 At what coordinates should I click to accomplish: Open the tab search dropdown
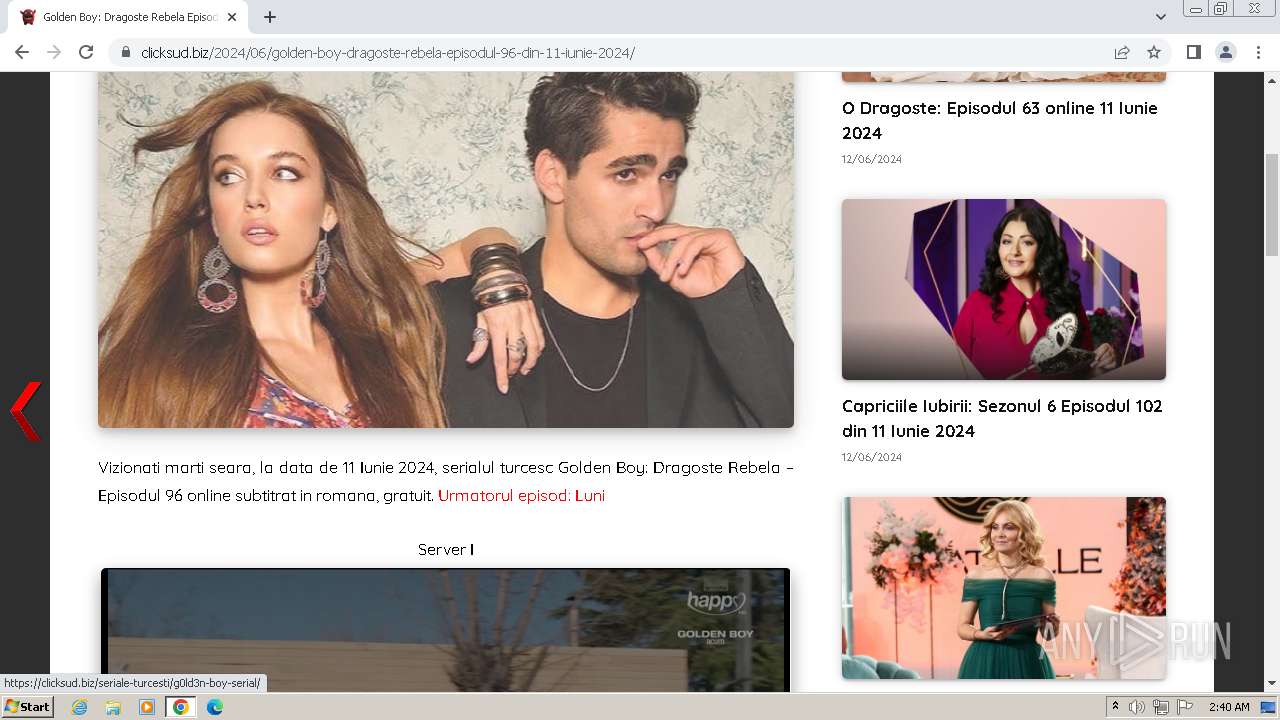click(x=1160, y=17)
